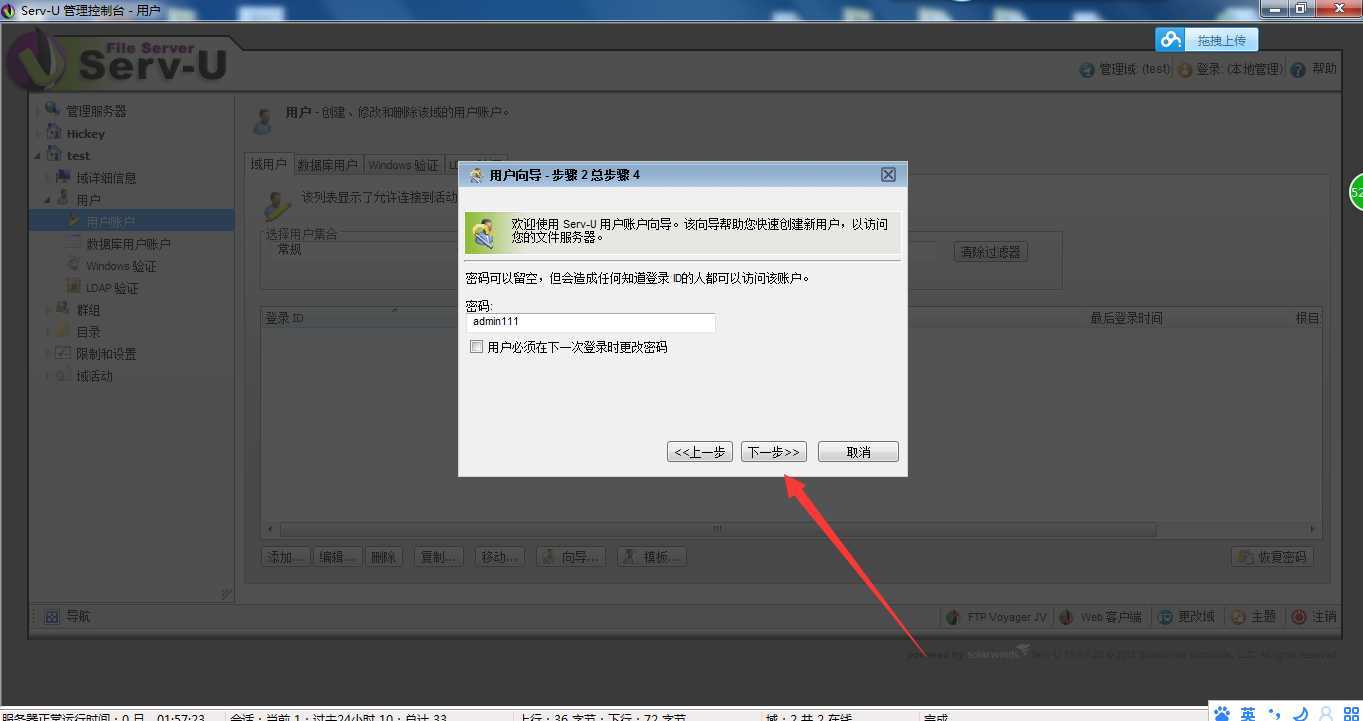Open the 帮助 question mark icon

click(1298, 70)
